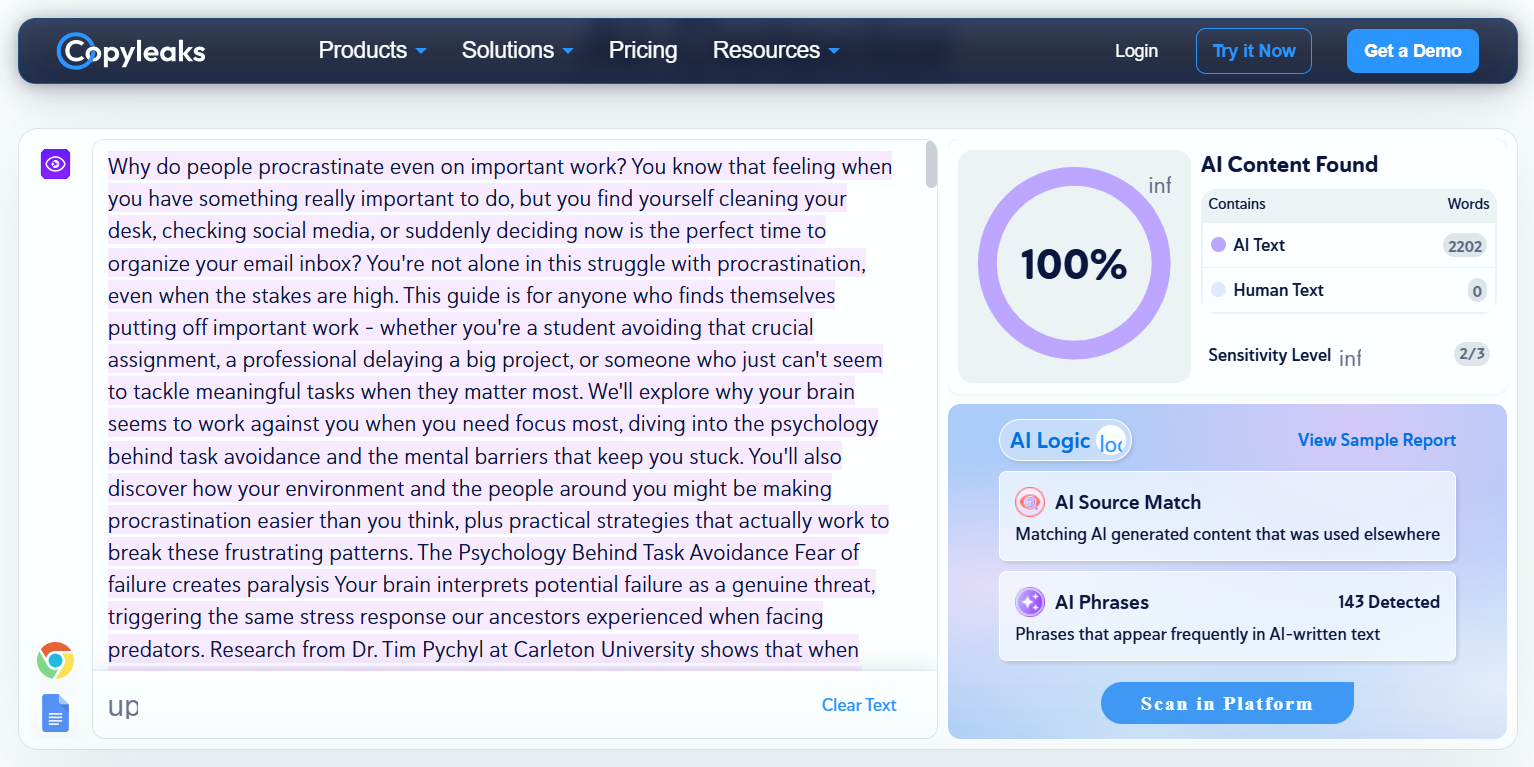
Task: Click the AI Source Match magnifier icon
Action: point(1030,502)
